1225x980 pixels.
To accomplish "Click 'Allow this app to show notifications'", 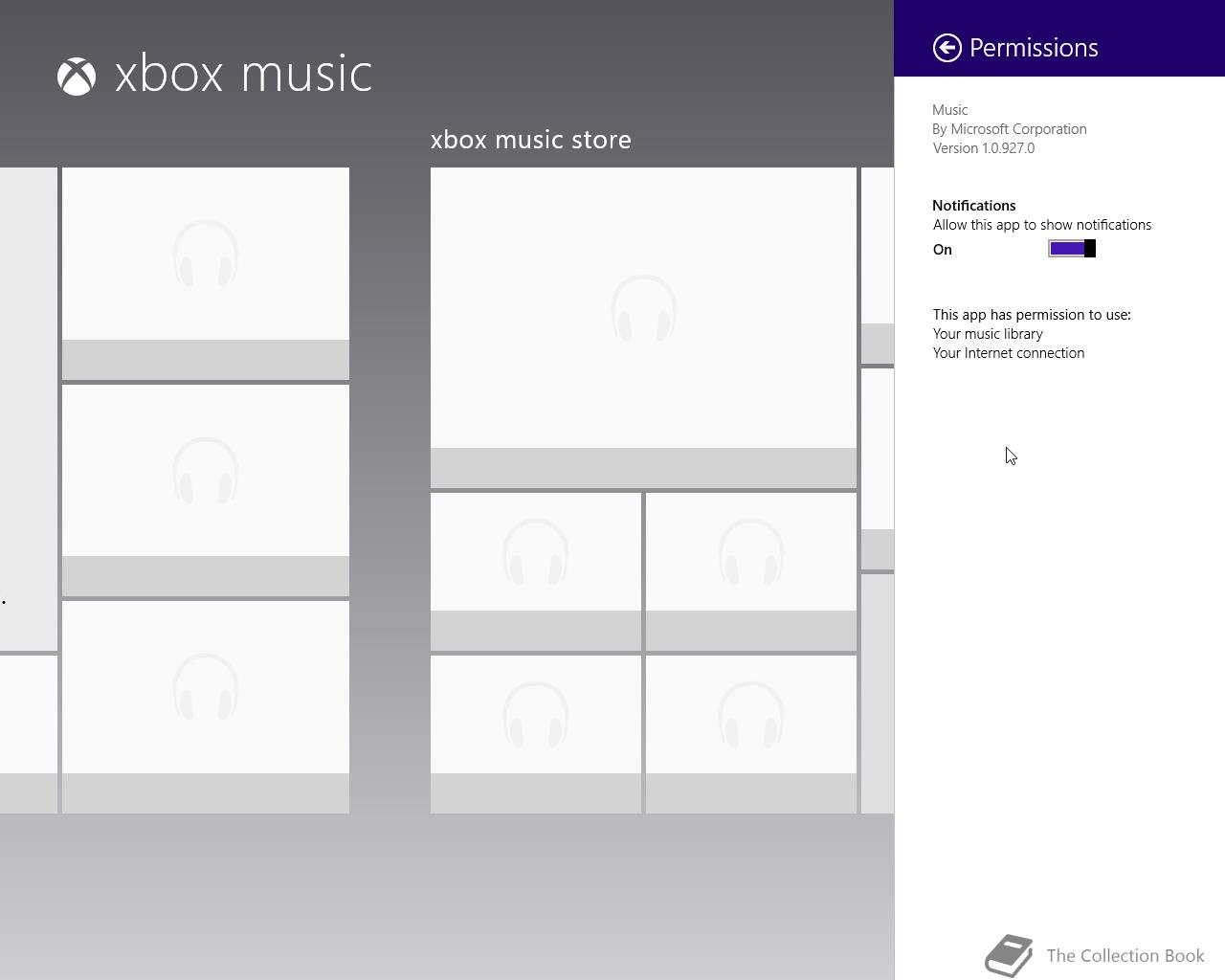I will coord(1042,225).
